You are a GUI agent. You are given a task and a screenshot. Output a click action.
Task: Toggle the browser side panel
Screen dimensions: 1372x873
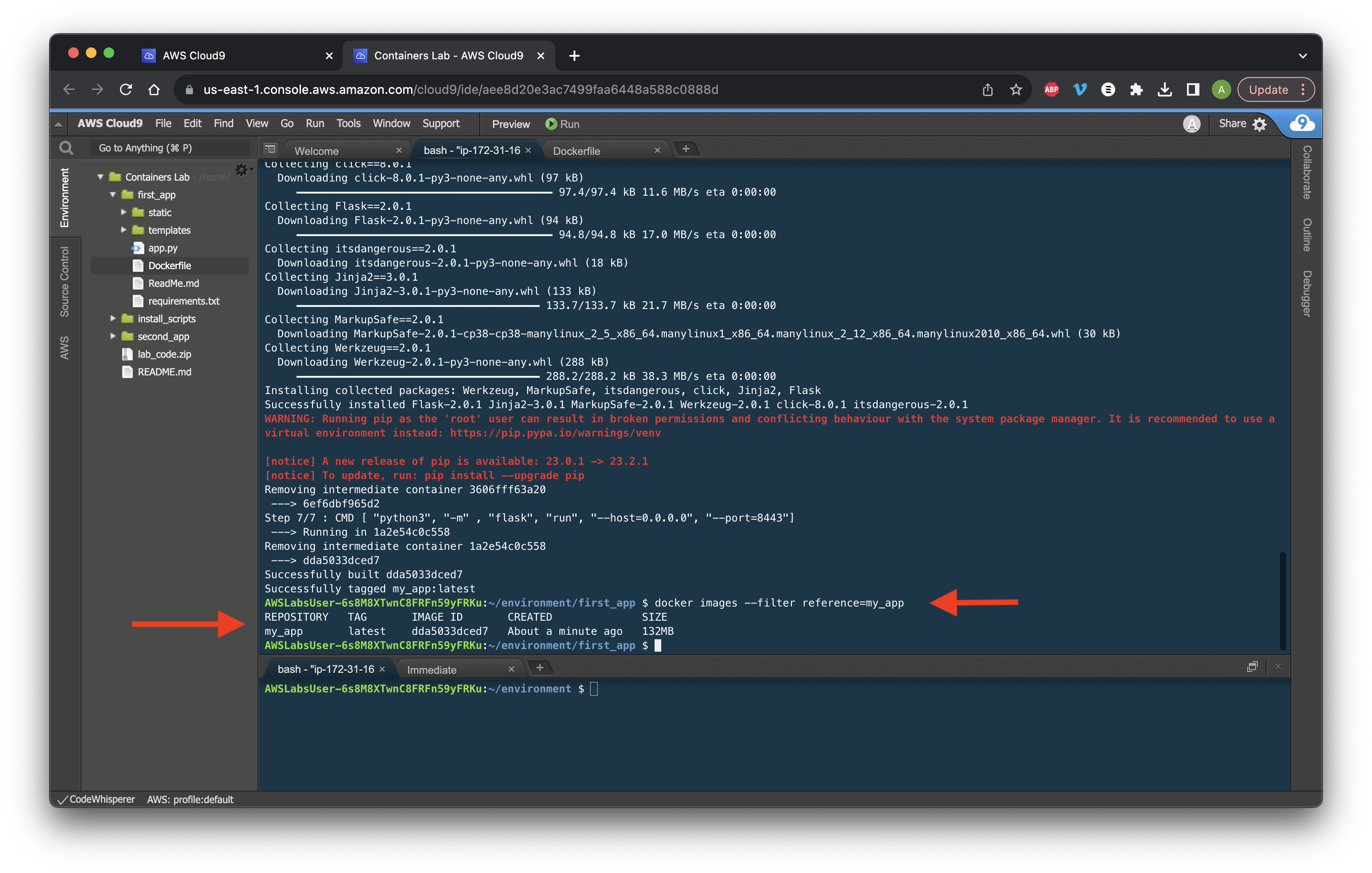[1192, 89]
